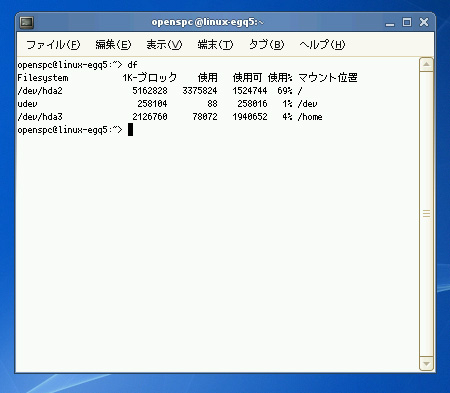450x393 pixels.
Task: Click the scrollbar up arrow
Action: (x=426, y=64)
